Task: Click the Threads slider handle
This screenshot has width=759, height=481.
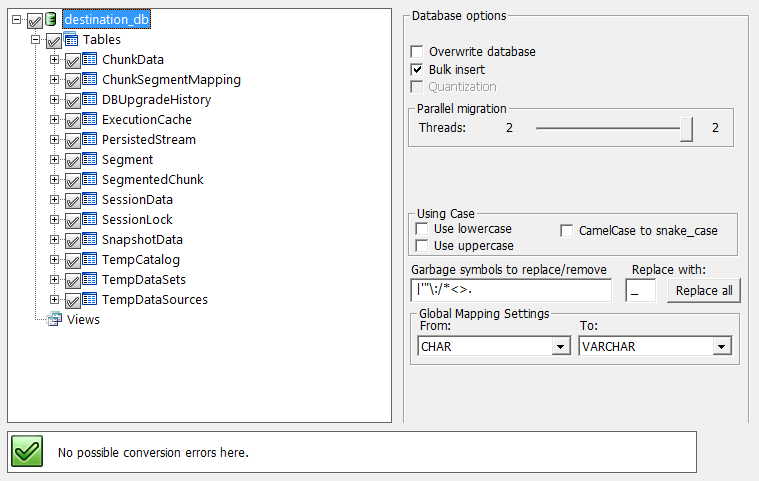Action: (x=686, y=129)
